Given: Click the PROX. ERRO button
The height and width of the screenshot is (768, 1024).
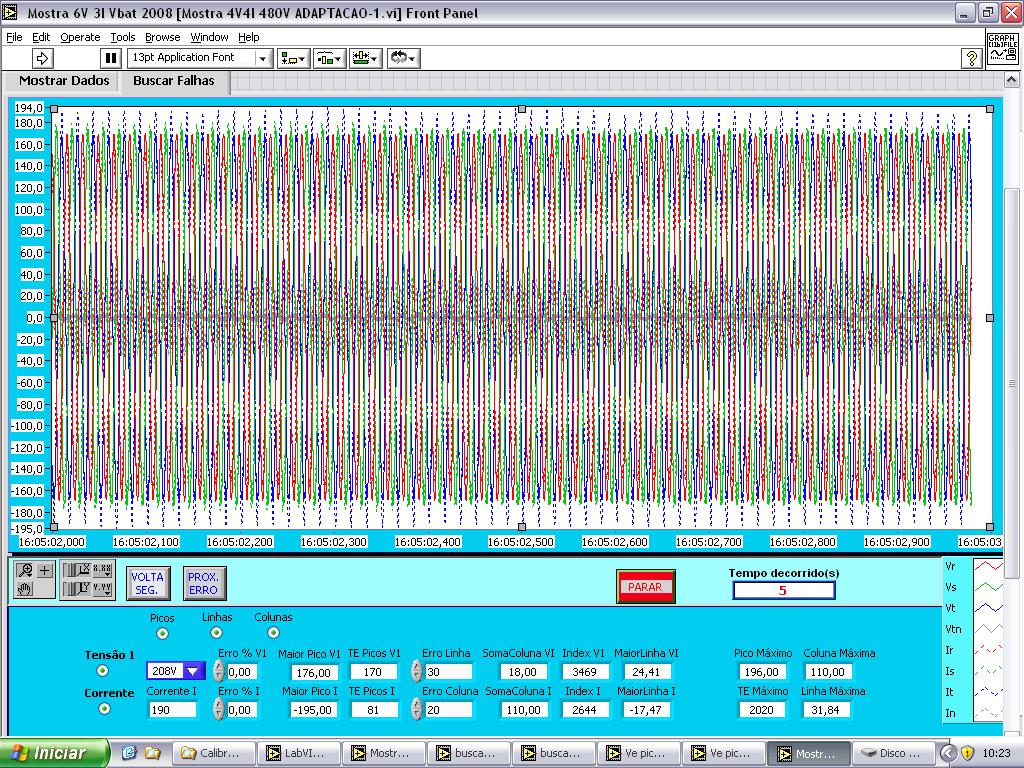Looking at the screenshot, I should coord(204,583).
